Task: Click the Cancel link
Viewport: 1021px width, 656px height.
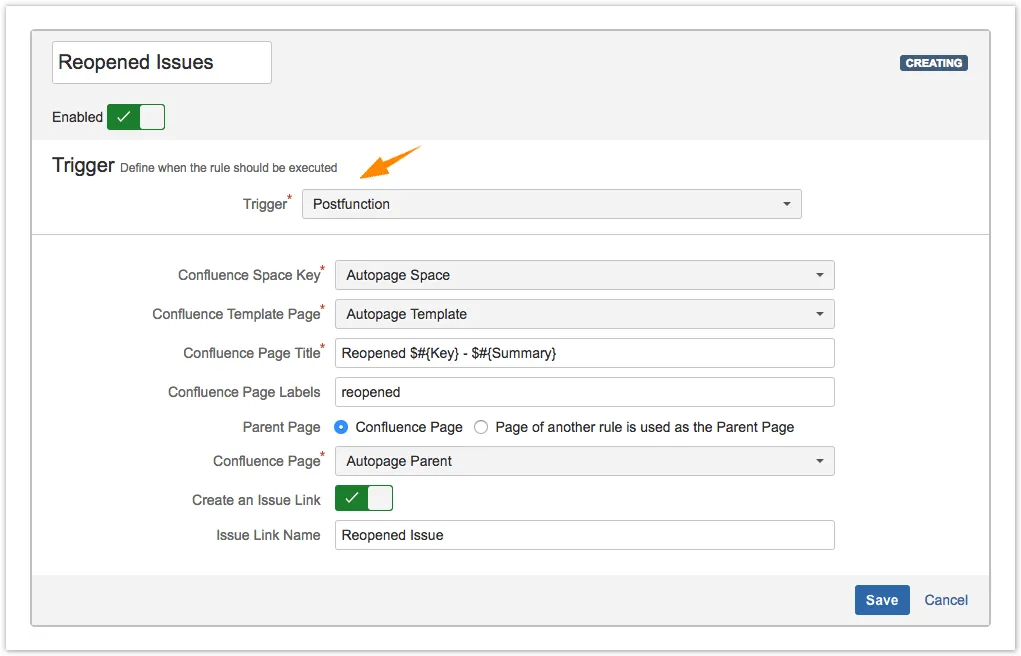Action: 945,600
